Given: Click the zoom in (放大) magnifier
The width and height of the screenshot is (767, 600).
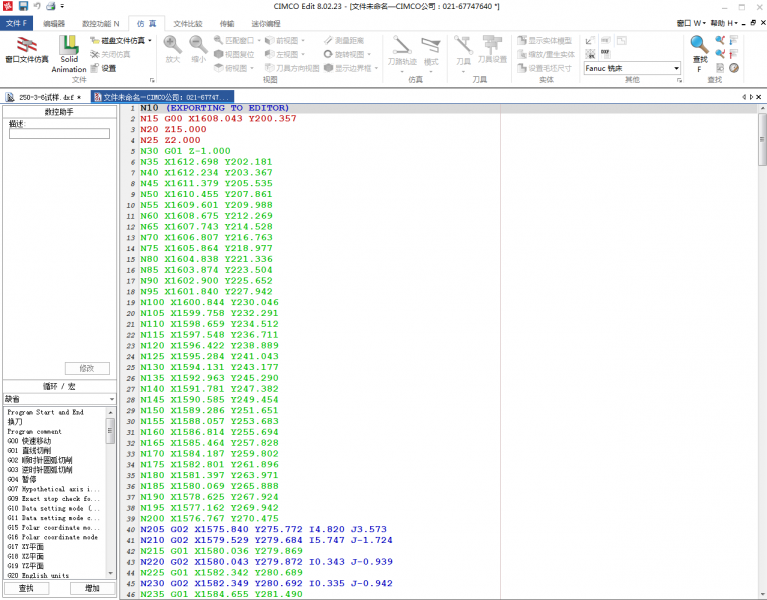Looking at the screenshot, I should [173, 49].
